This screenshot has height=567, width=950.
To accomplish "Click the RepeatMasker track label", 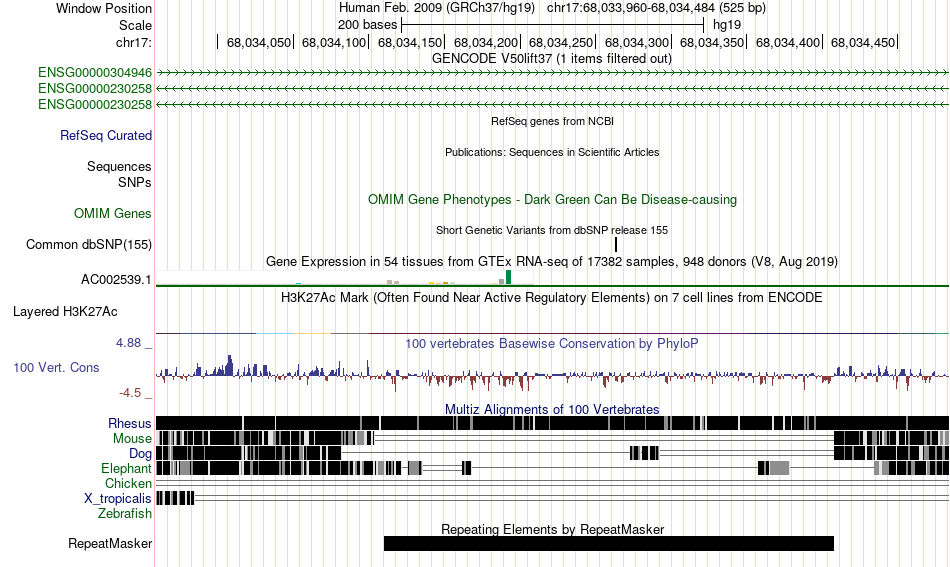I will [110, 544].
